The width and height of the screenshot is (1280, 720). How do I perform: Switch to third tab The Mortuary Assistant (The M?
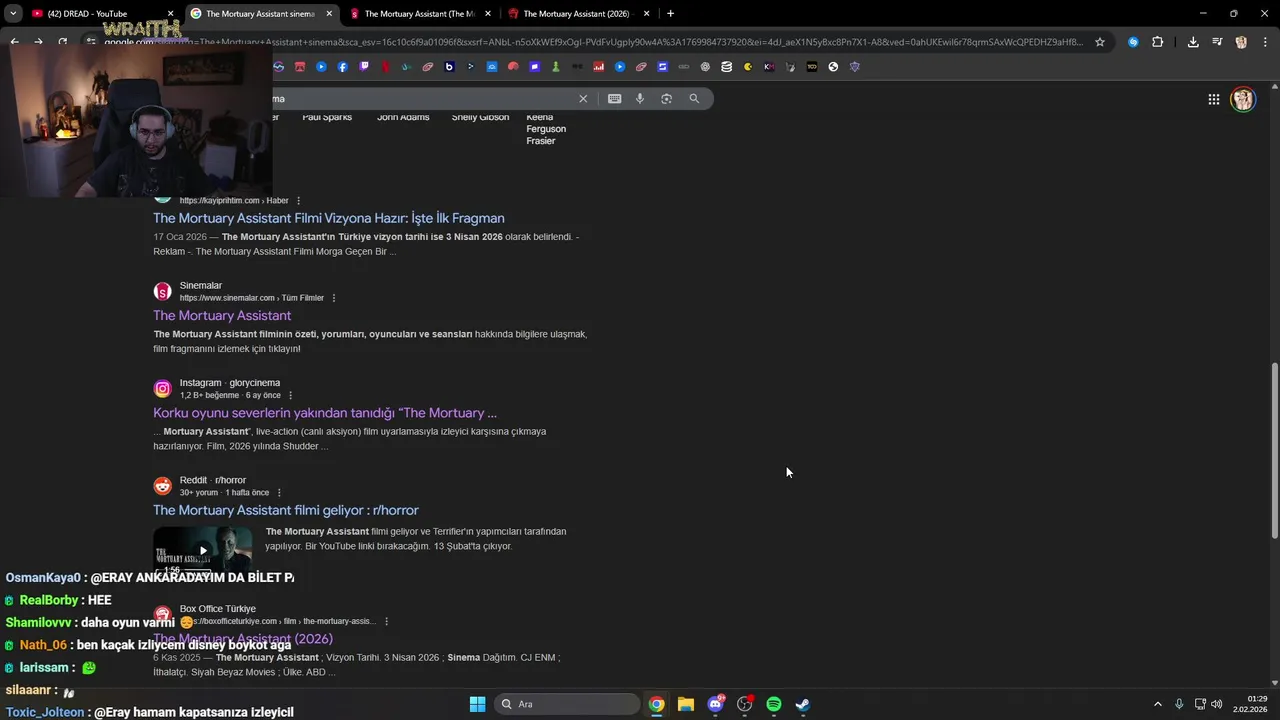(419, 14)
